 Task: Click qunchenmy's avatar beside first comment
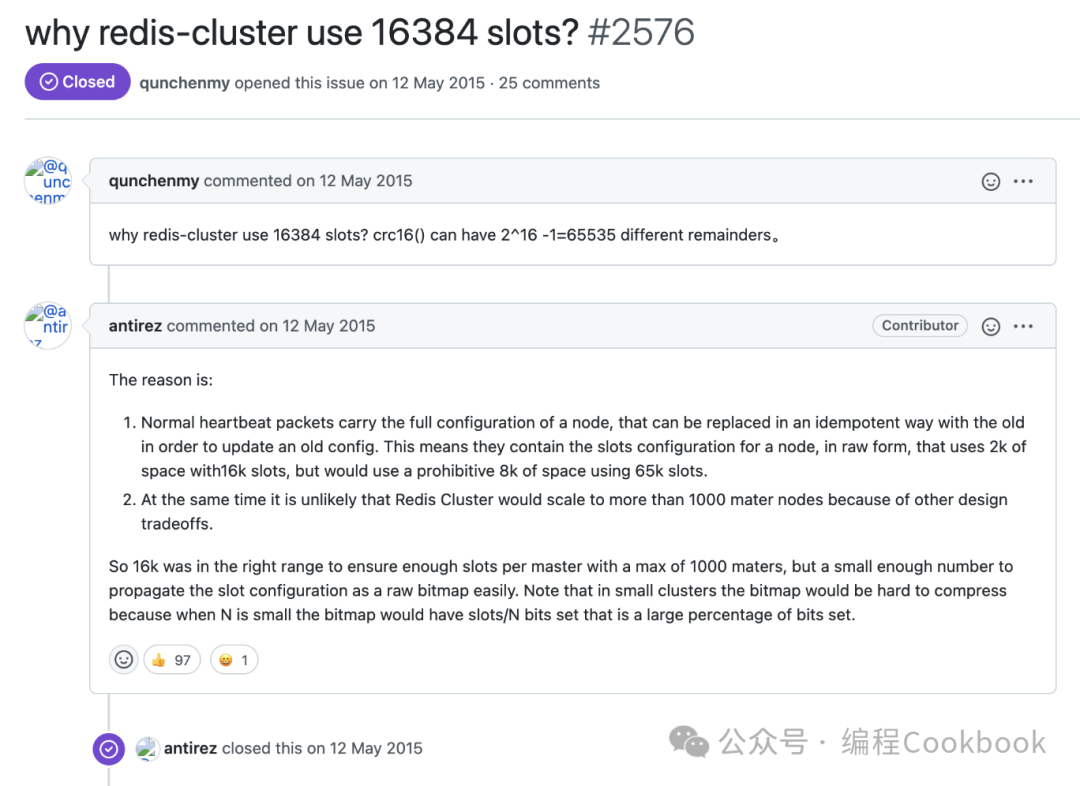pyautogui.click(x=47, y=182)
